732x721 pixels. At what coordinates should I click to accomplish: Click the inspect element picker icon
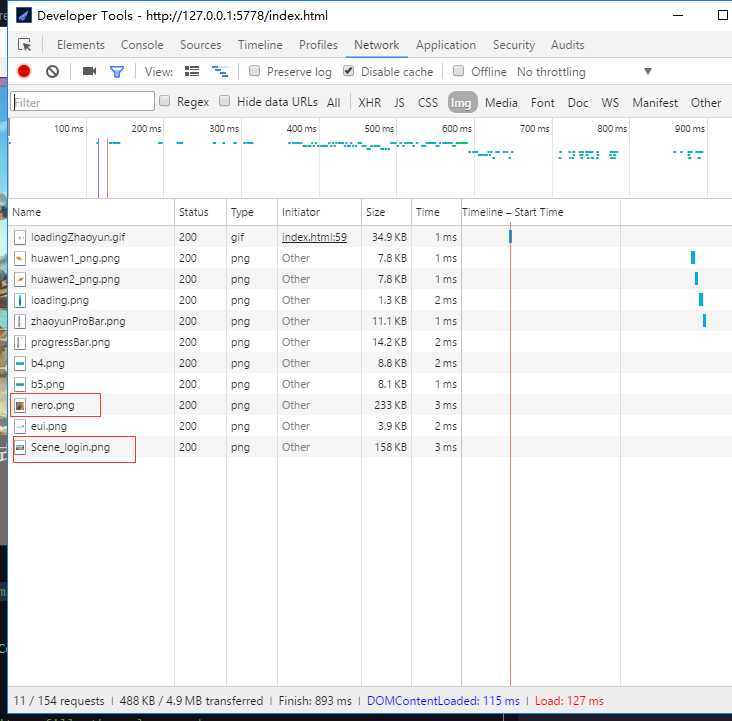pos(24,45)
